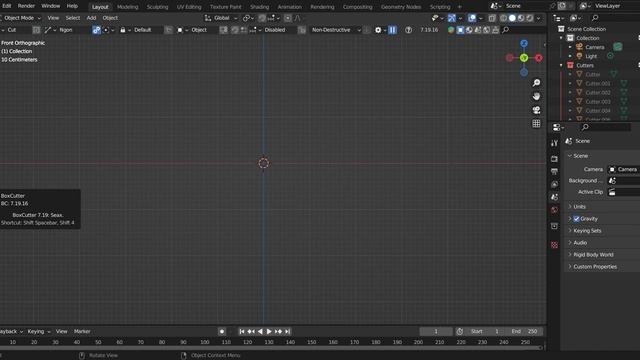The image size is (640, 360).
Task: Select the Light object in outliner
Action: point(591,56)
